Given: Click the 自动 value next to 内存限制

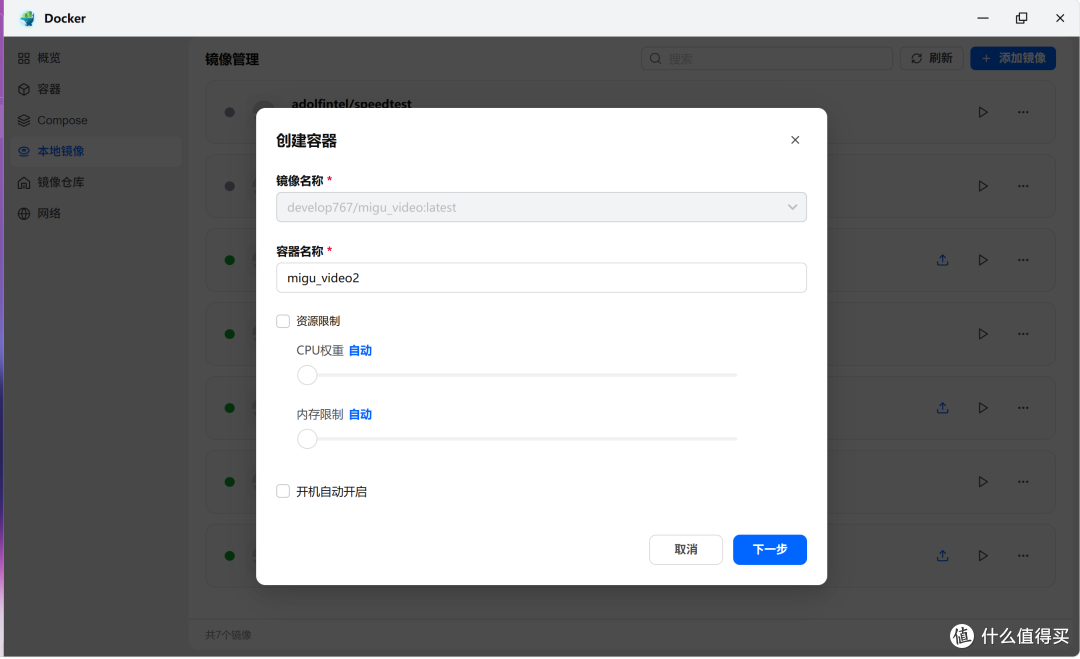Looking at the screenshot, I should click(x=360, y=415).
